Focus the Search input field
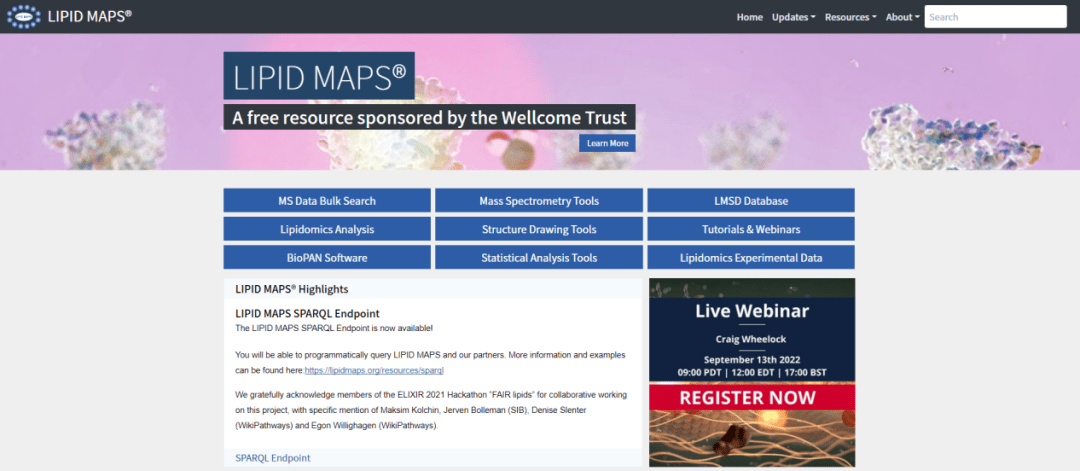 [x=995, y=17]
